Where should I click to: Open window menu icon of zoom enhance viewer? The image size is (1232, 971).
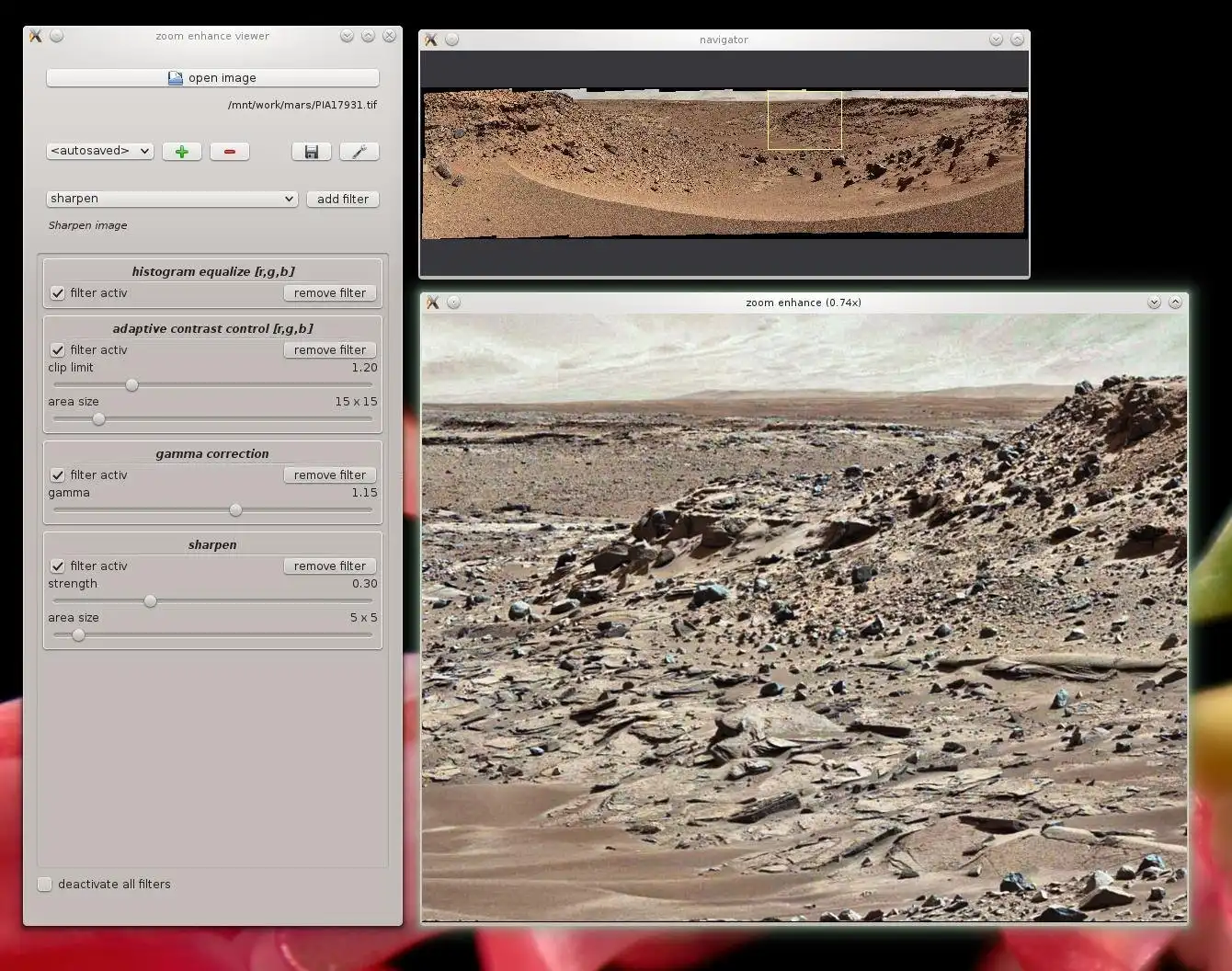[x=36, y=36]
